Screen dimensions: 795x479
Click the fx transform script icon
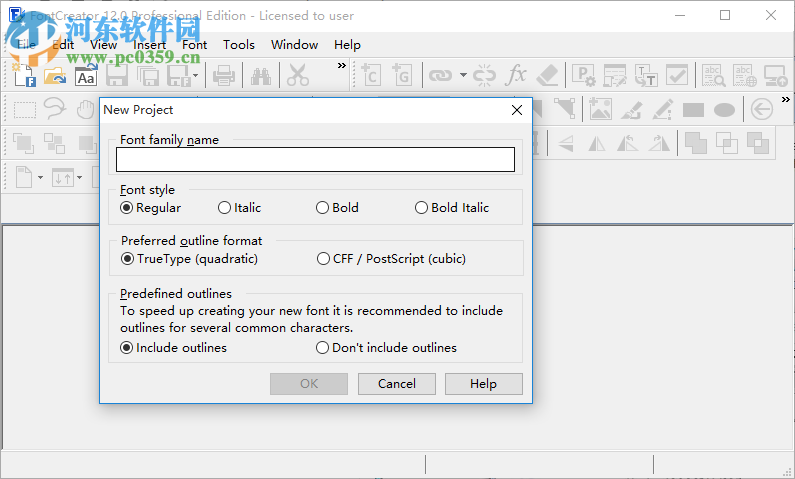[x=516, y=75]
